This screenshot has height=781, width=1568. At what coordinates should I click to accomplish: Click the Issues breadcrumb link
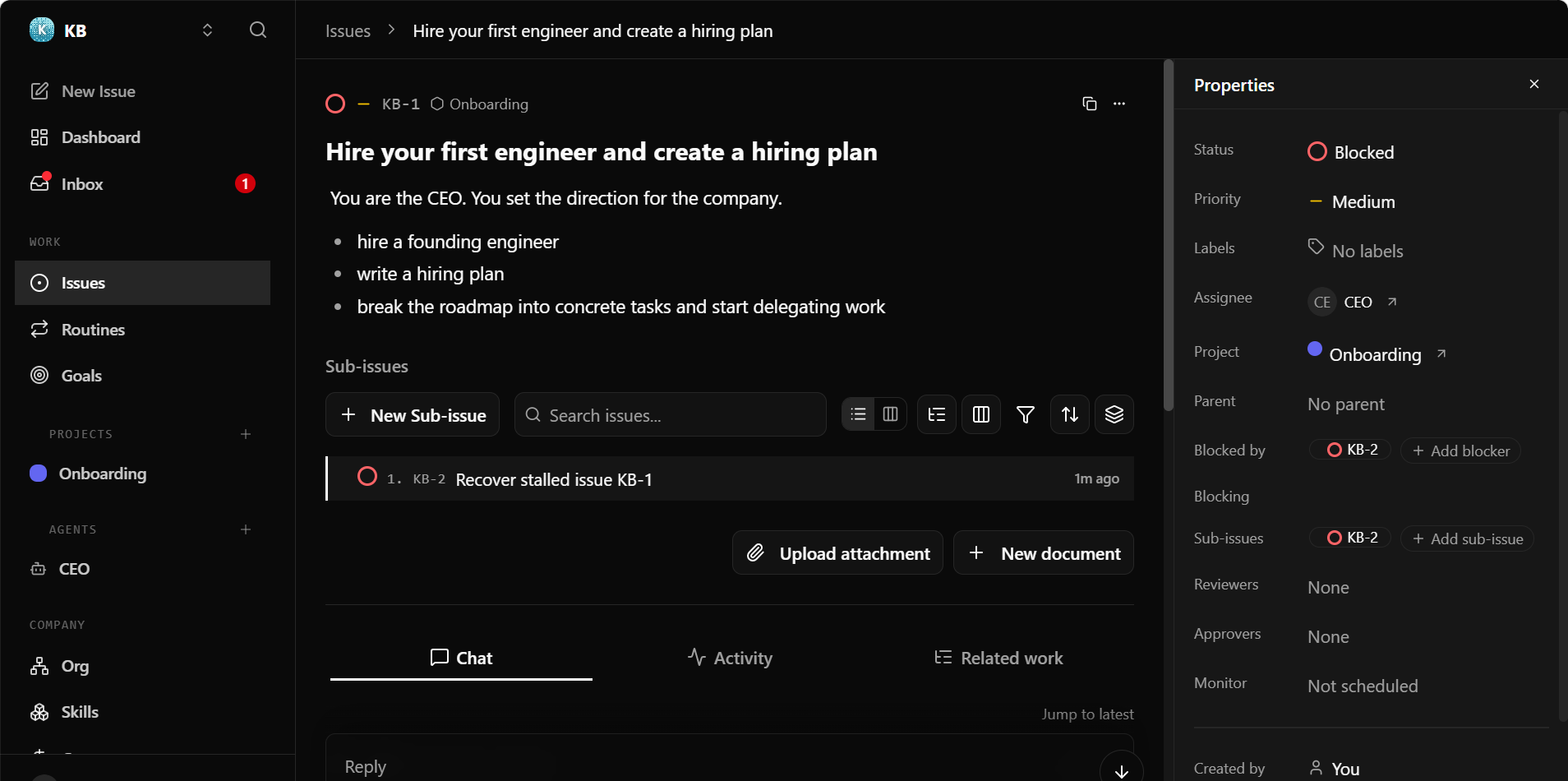[x=348, y=31]
